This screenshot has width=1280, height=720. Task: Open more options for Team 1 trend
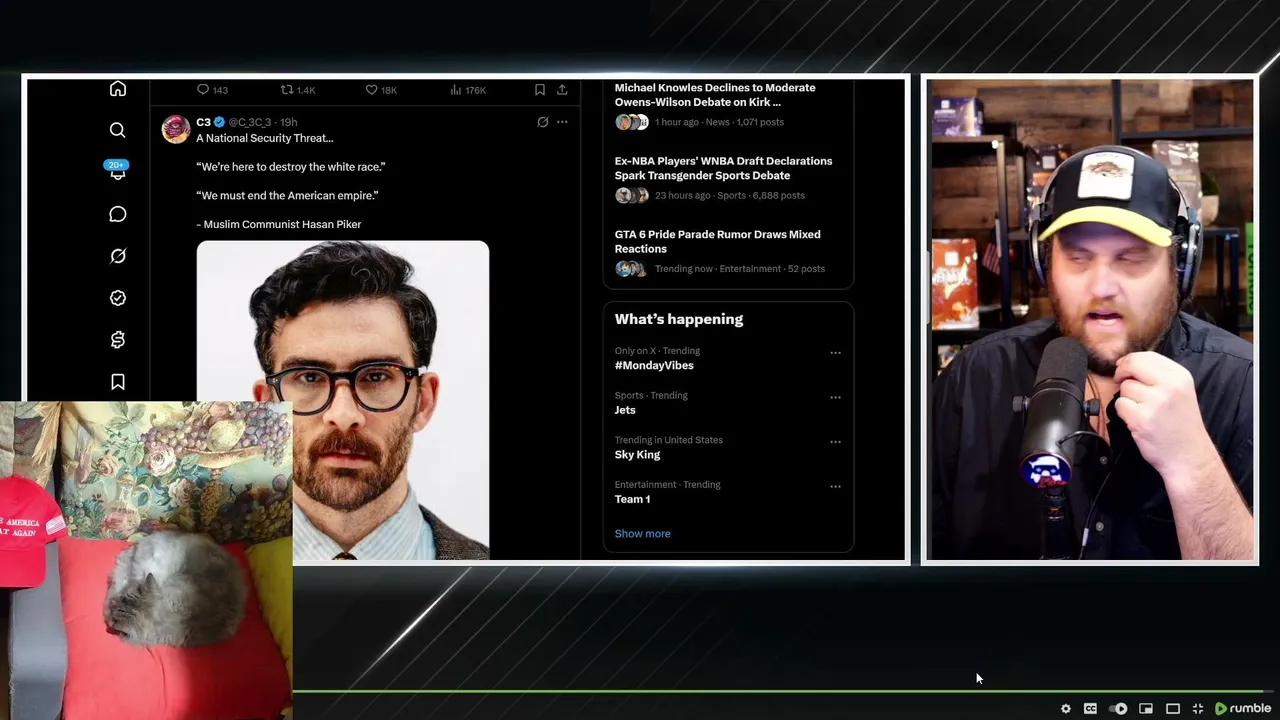click(835, 486)
